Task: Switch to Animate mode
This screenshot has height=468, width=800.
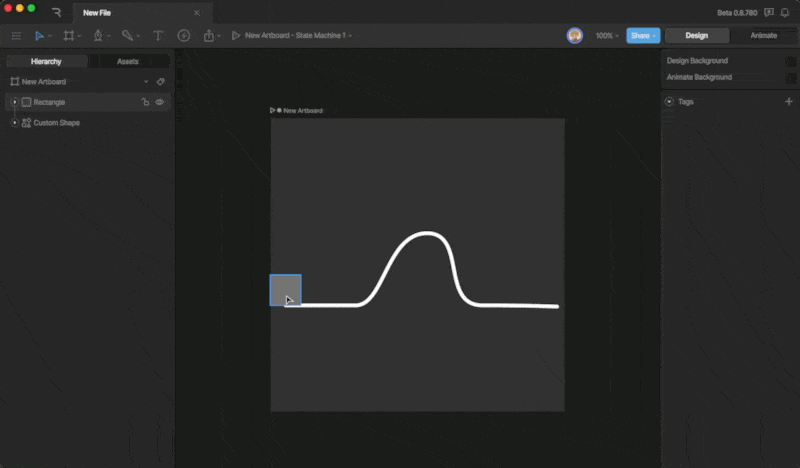Action: click(761, 35)
